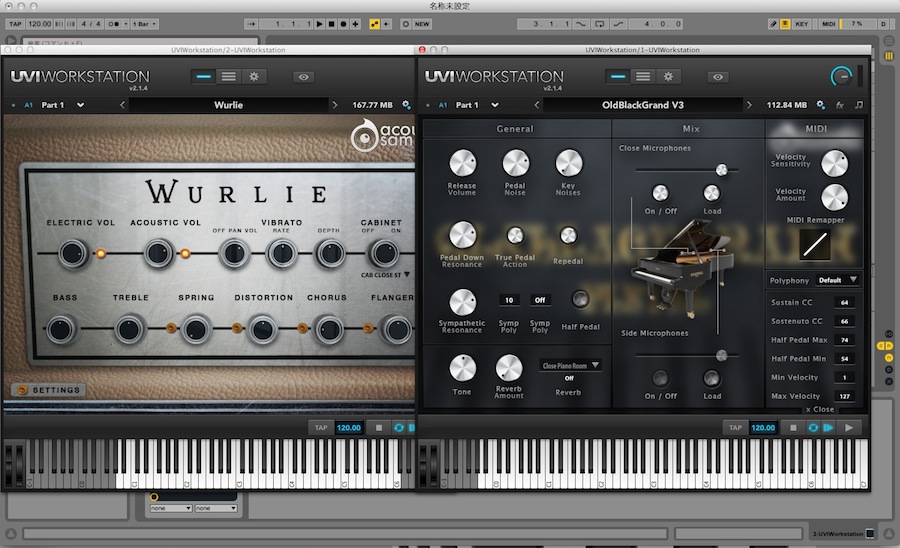Click the MIDI section header
Viewport: 900px width, 548px height.
[816, 129]
